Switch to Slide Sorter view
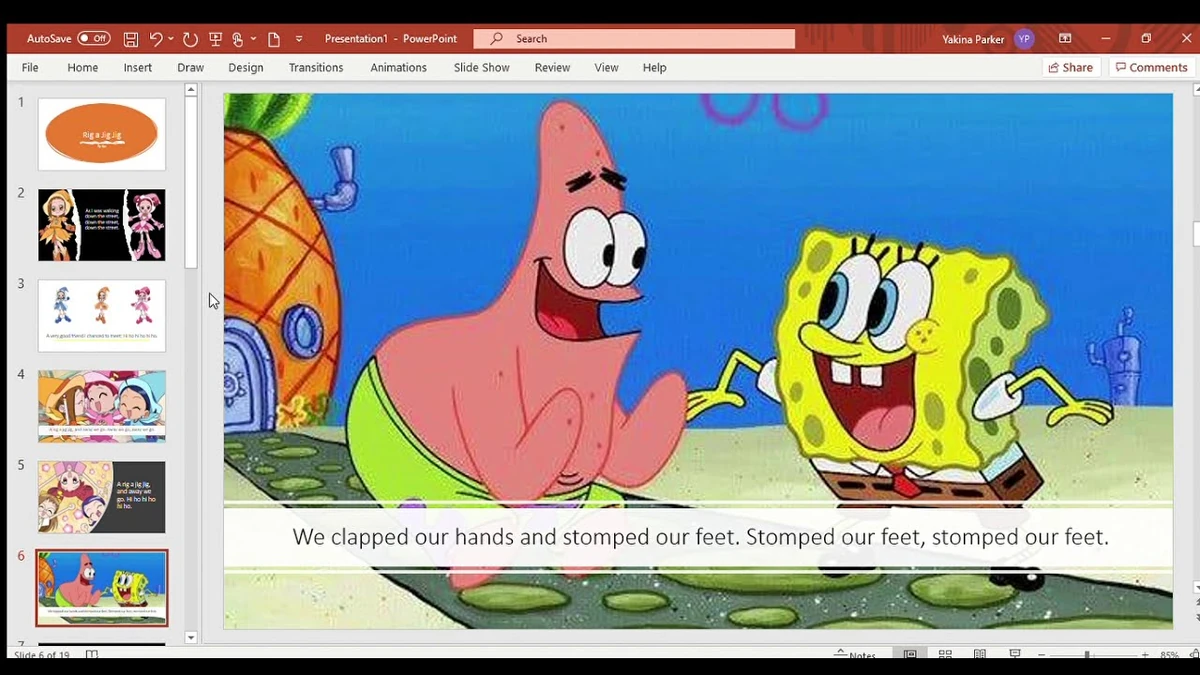Viewport: 1200px width, 675px height. click(x=945, y=655)
